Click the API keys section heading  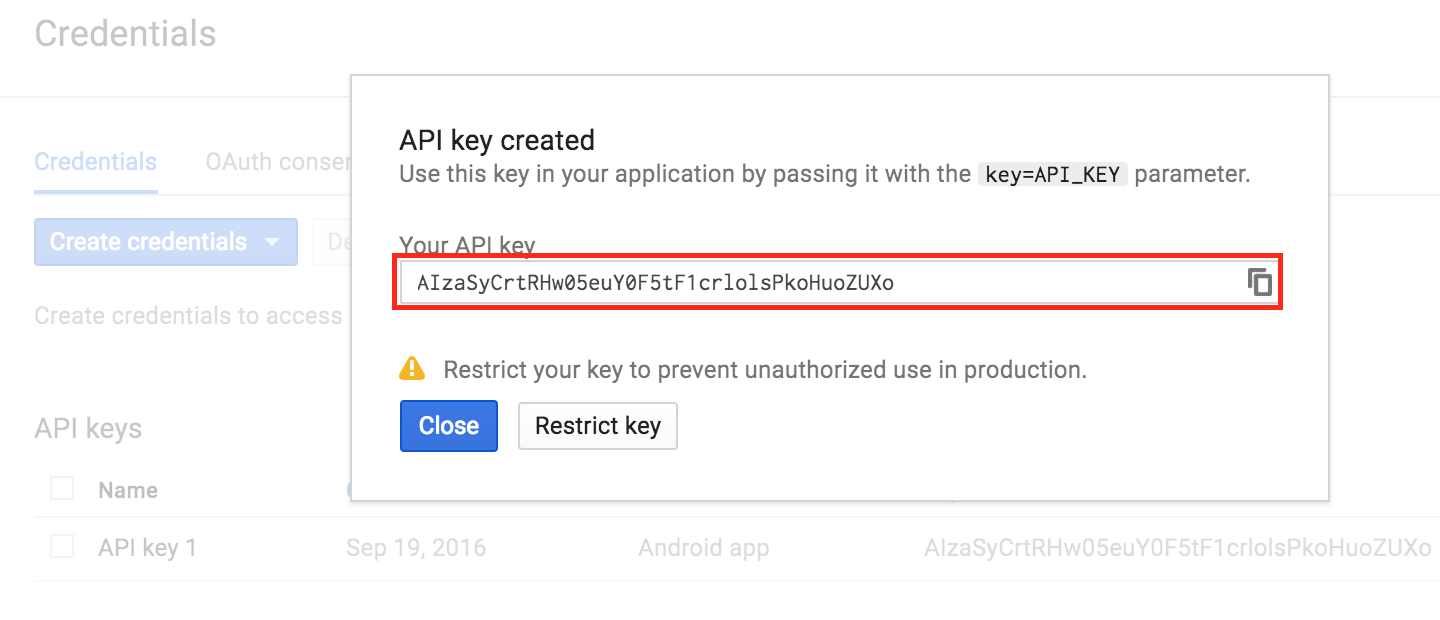(88, 429)
